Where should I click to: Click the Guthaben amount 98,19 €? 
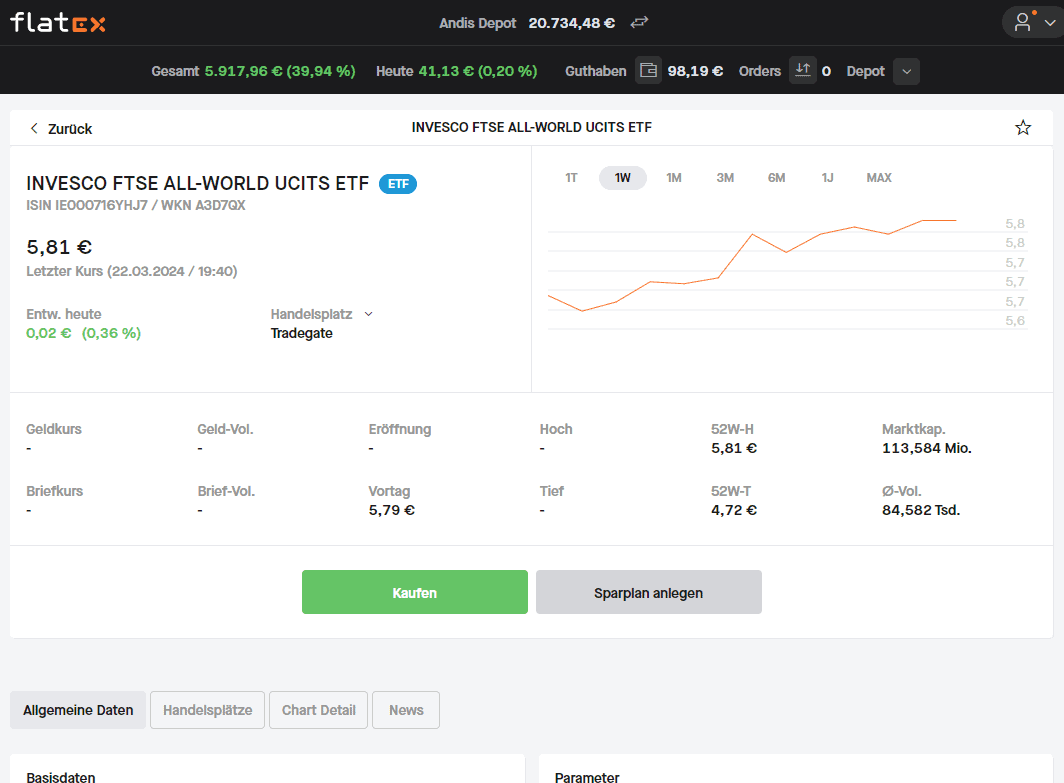(696, 71)
